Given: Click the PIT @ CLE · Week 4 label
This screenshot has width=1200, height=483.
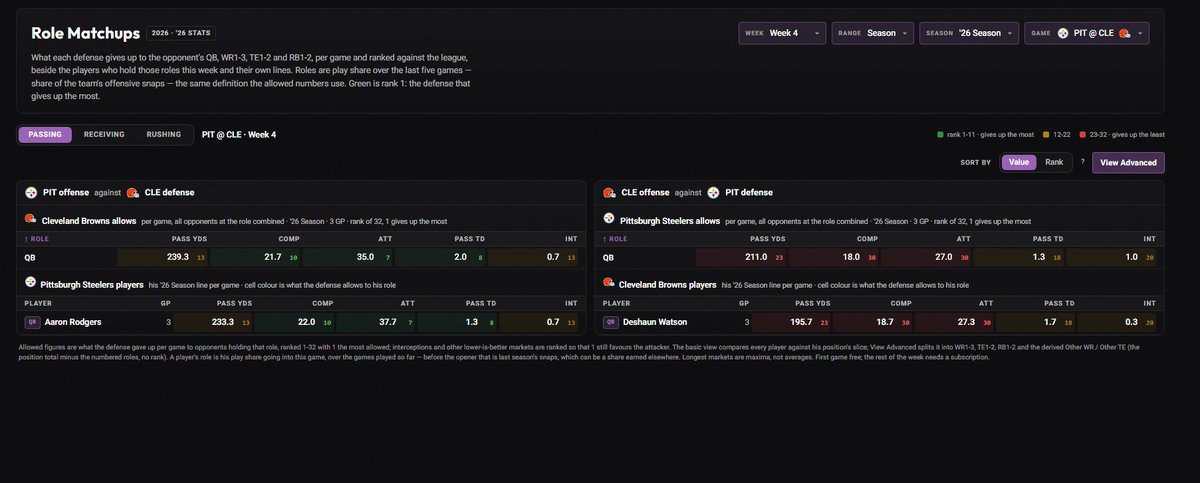Looking at the screenshot, I should click(239, 135).
